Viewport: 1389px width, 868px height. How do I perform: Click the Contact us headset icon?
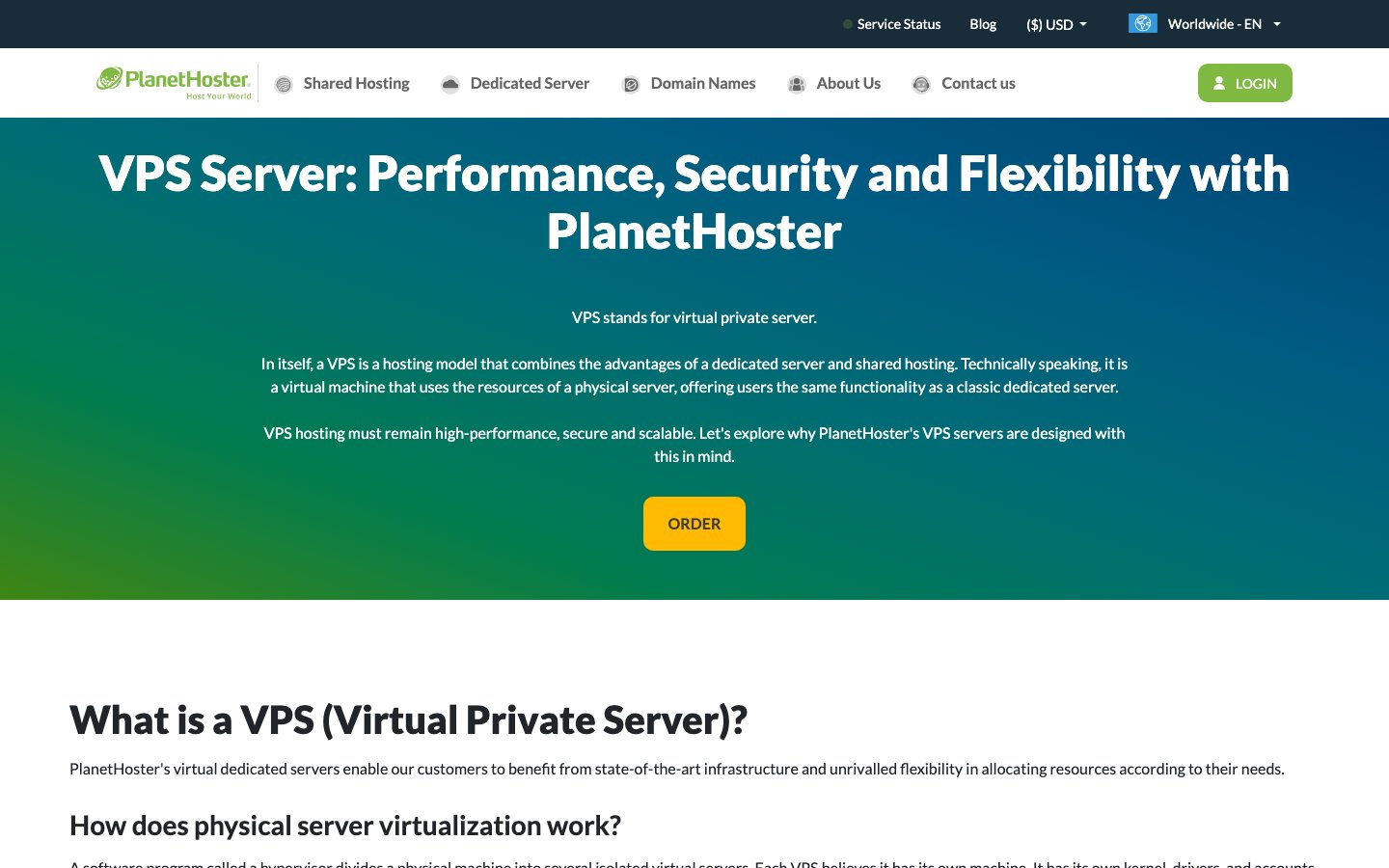[x=921, y=85]
